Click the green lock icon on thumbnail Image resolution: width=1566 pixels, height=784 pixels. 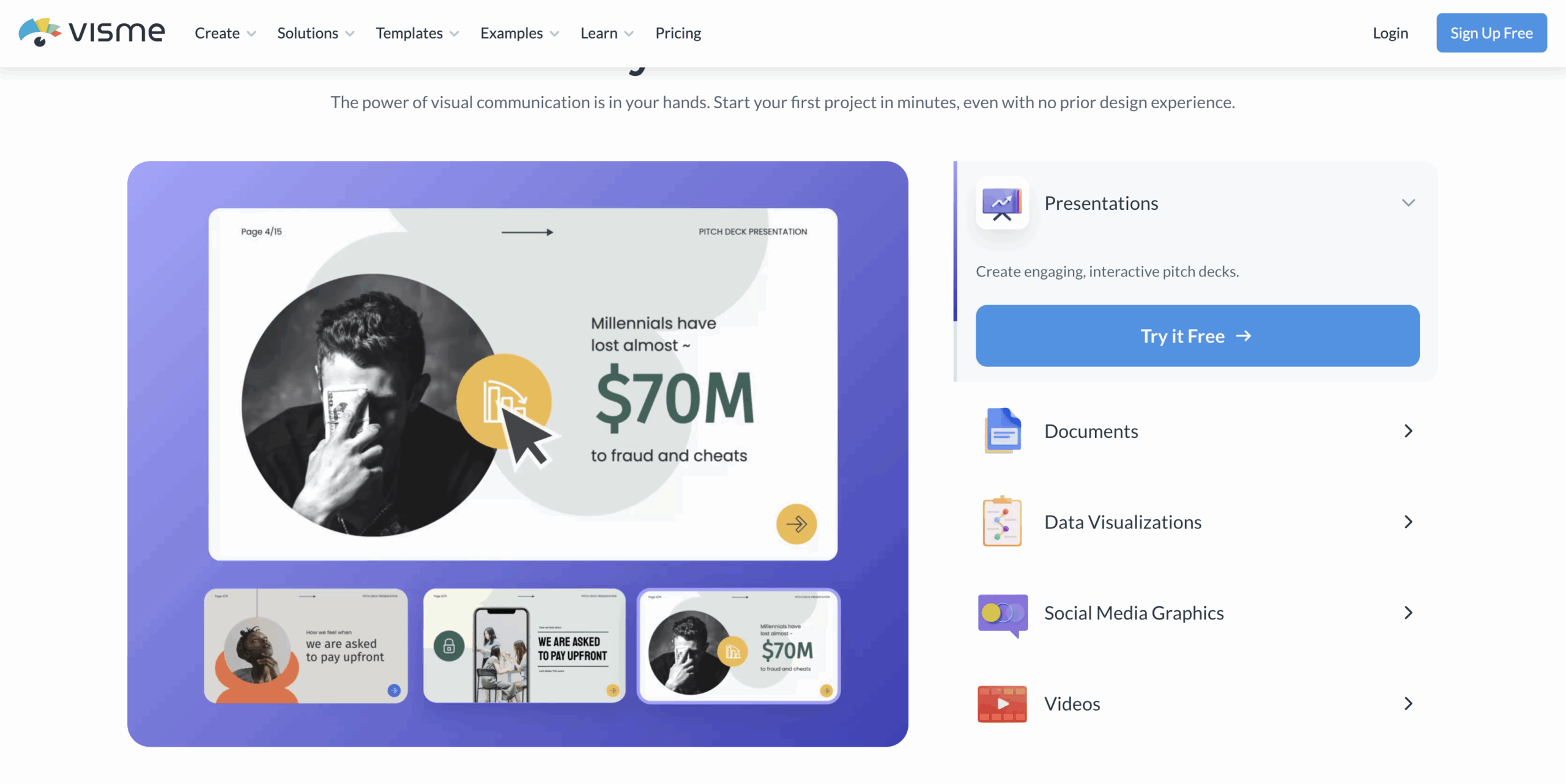(x=449, y=646)
